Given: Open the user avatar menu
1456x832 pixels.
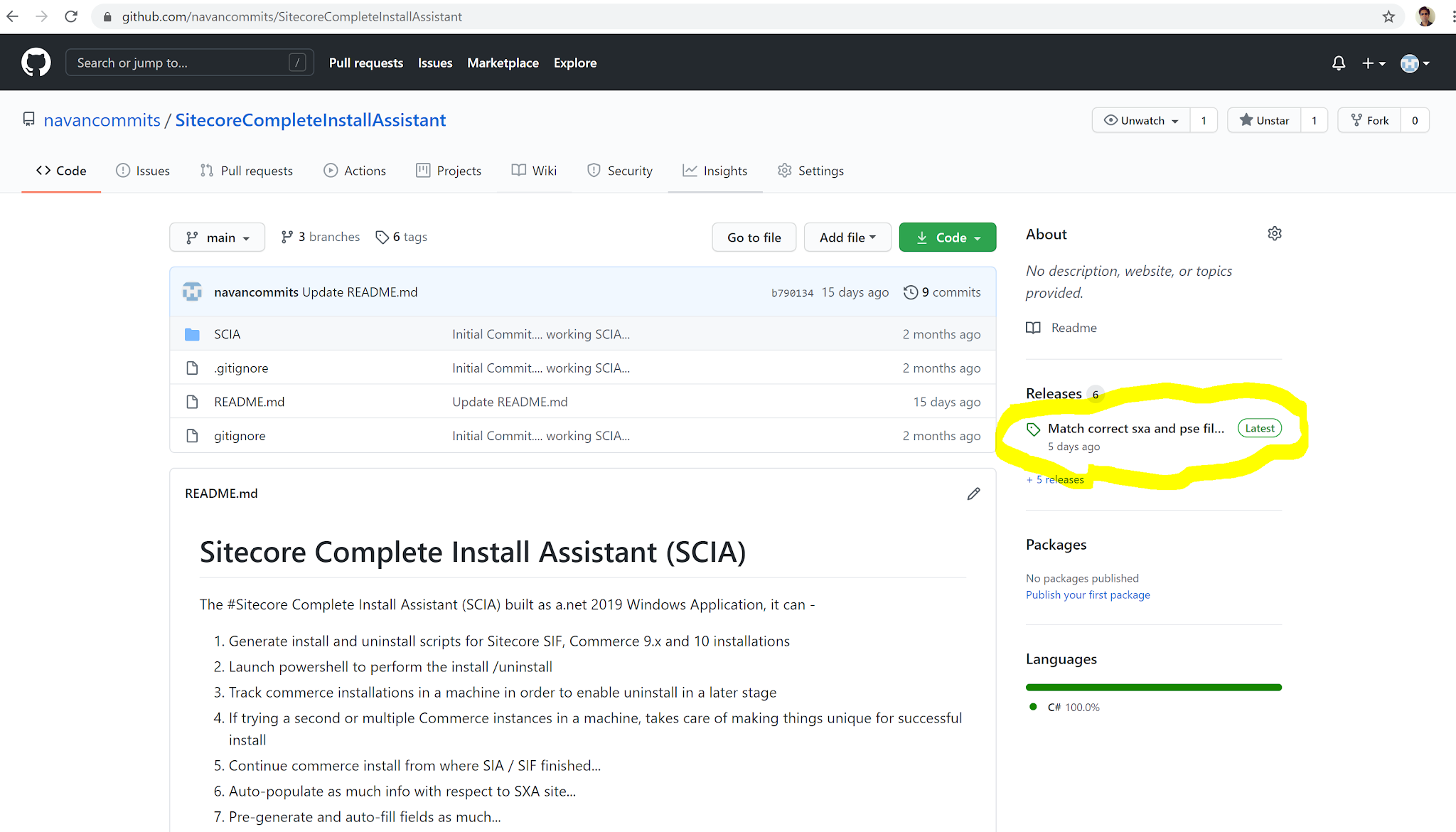Looking at the screenshot, I should [1415, 63].
